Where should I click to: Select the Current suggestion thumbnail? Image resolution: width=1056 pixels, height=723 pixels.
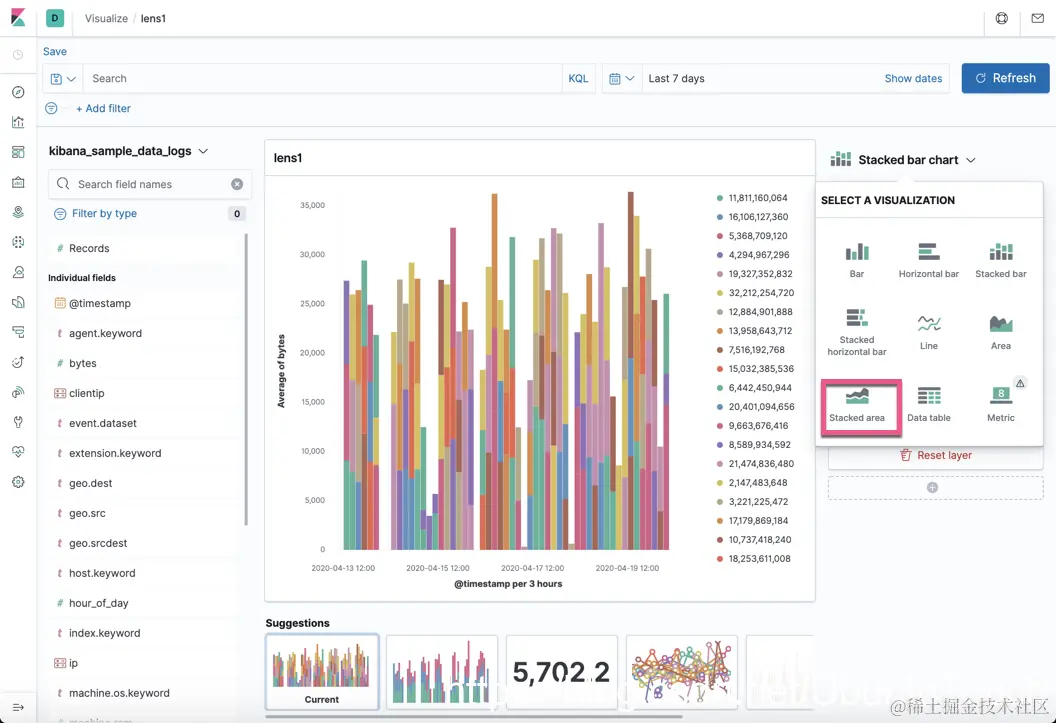pos(322,672)
